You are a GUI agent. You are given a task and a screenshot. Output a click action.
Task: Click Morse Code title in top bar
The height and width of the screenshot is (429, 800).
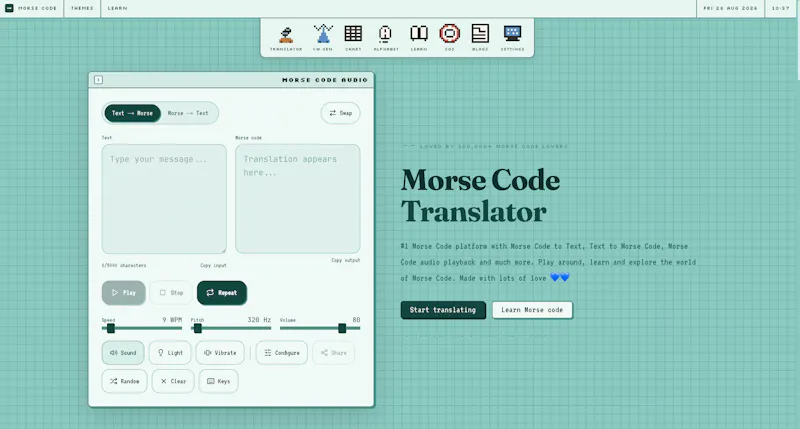(38, 8)
